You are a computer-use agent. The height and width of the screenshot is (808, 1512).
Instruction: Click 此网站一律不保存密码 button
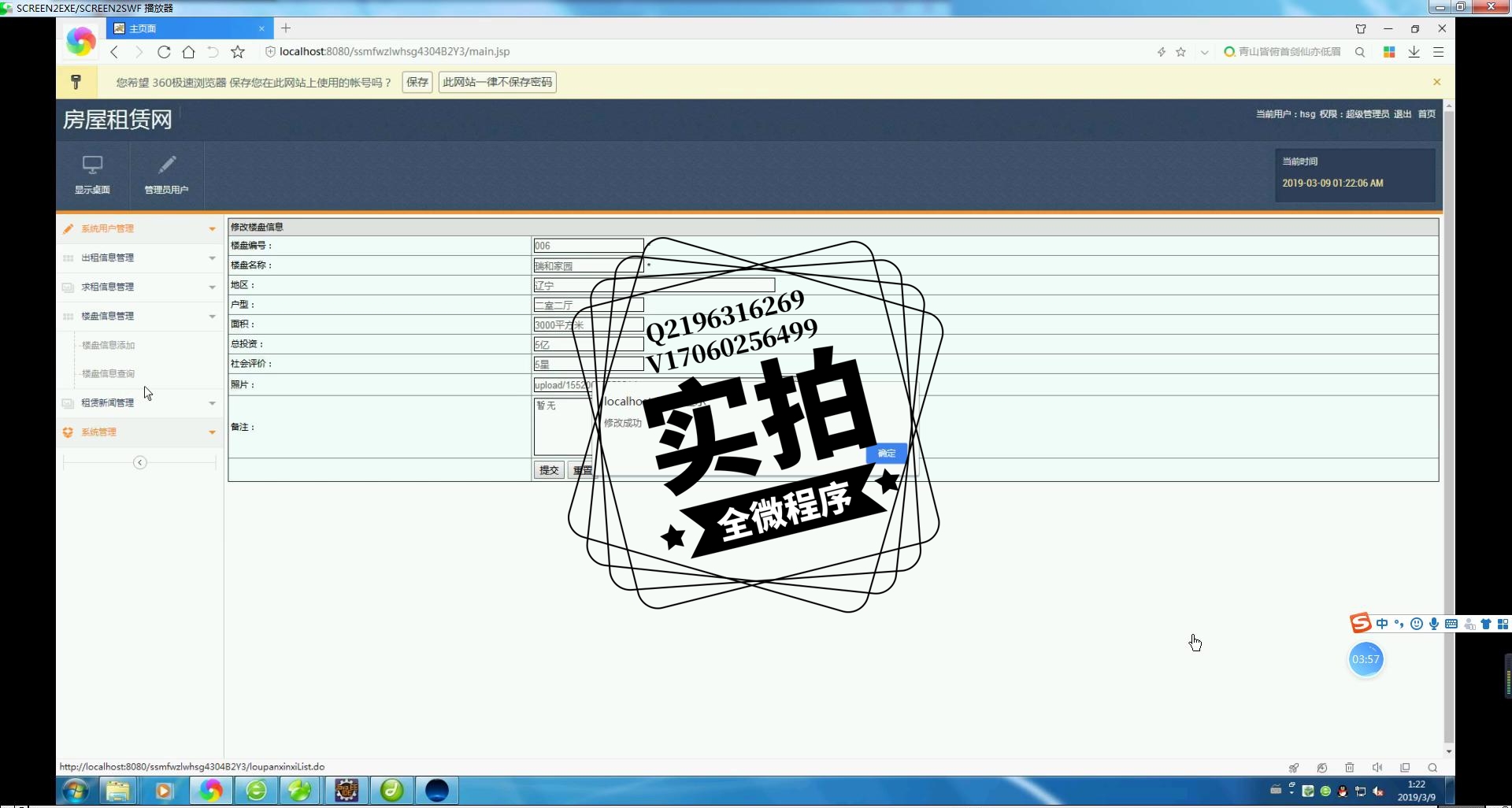pos(498,82)
